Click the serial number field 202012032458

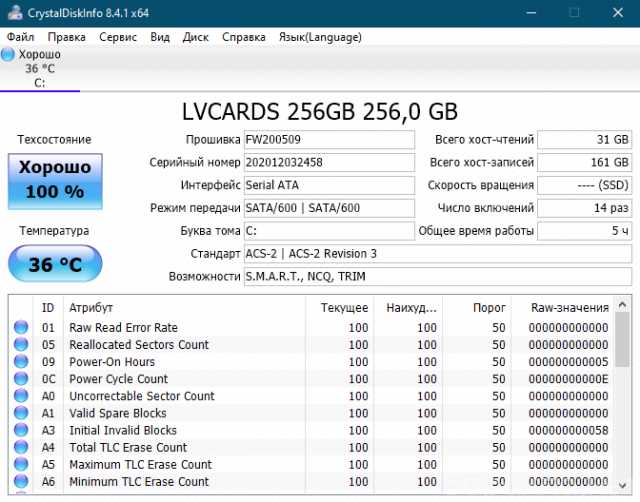coord(329,162)
